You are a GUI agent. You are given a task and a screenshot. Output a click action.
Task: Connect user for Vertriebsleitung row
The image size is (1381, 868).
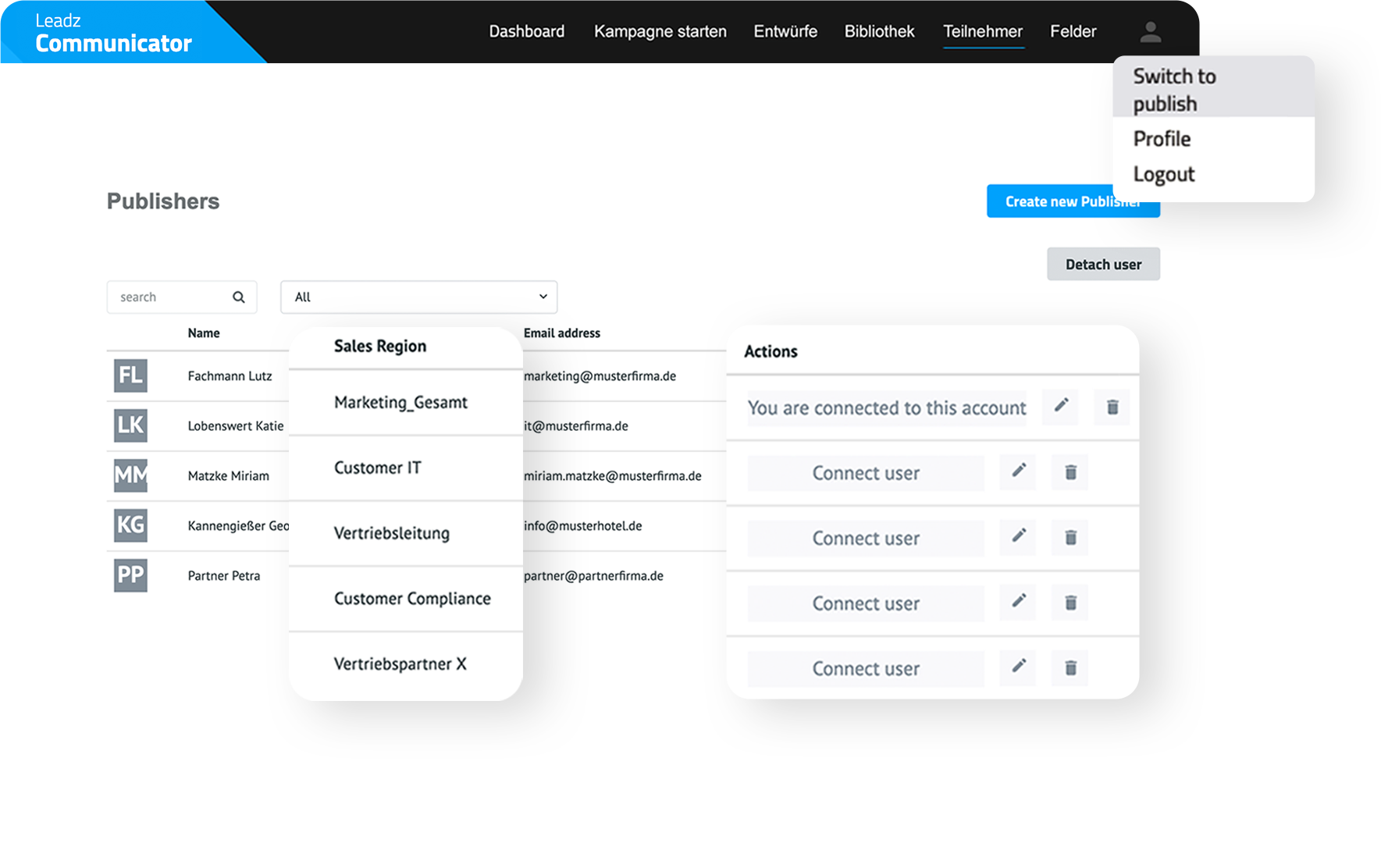click(x=866, y=538)
